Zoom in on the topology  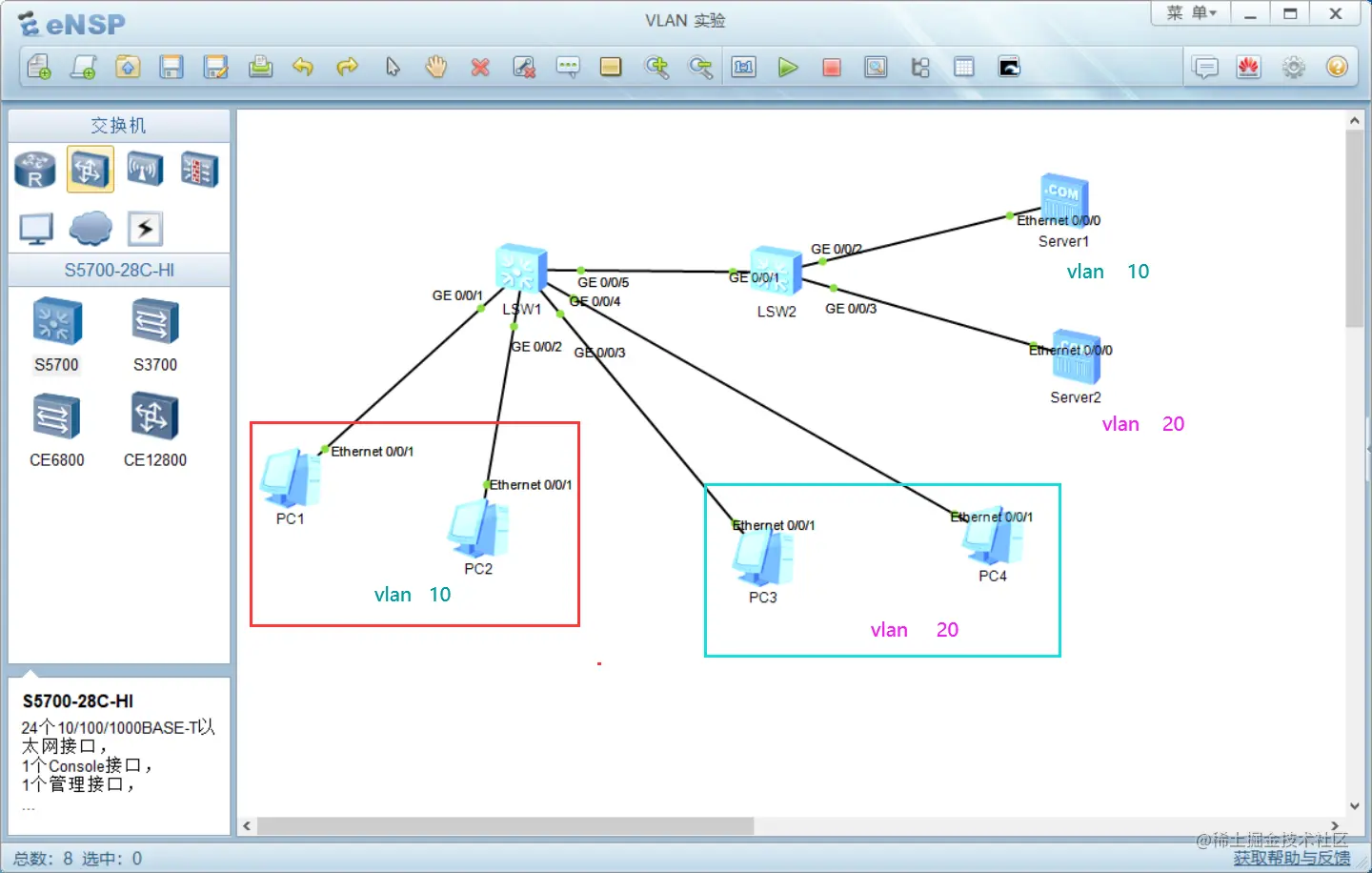pyautogui.click(x=656, y=67)
